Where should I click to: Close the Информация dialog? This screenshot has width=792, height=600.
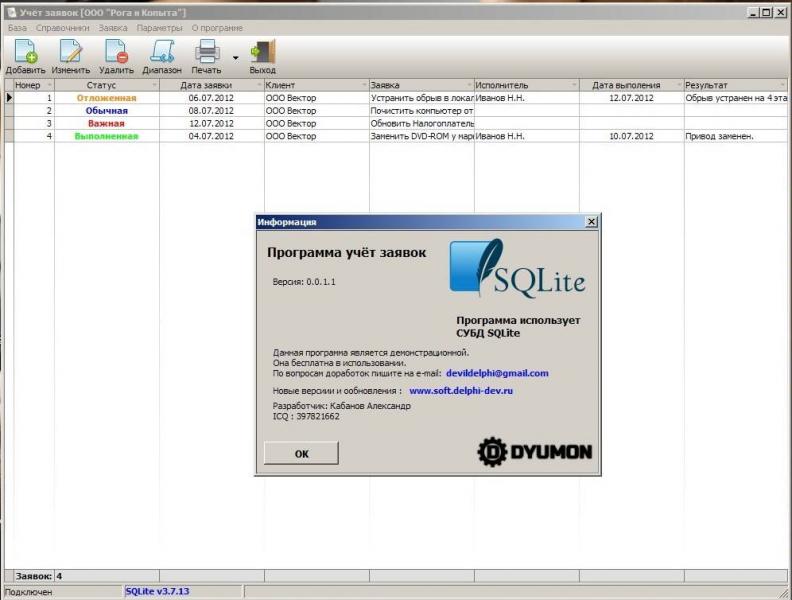click(591, 221)
